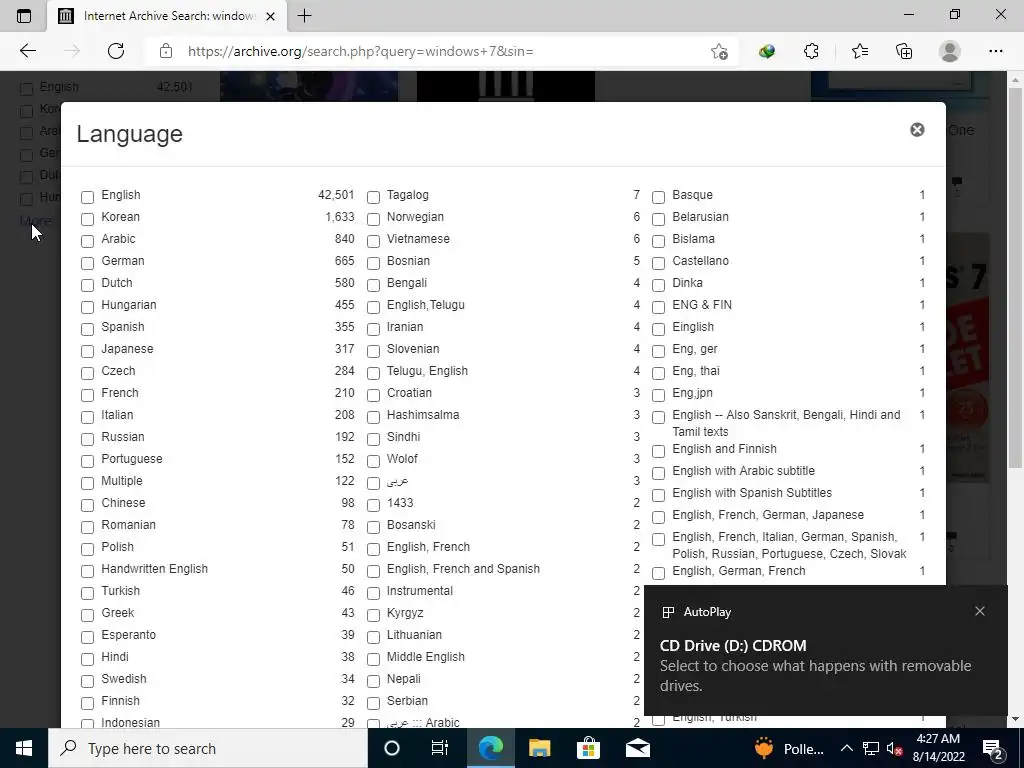
Task: Click the Type here to search box
Action: click(x=208, y=748)
